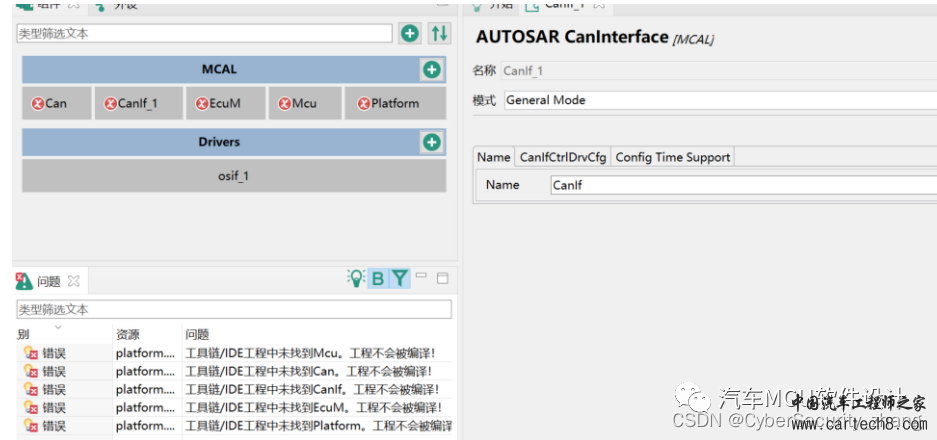Switch to the Config Time Support tab

click(673, 157)
